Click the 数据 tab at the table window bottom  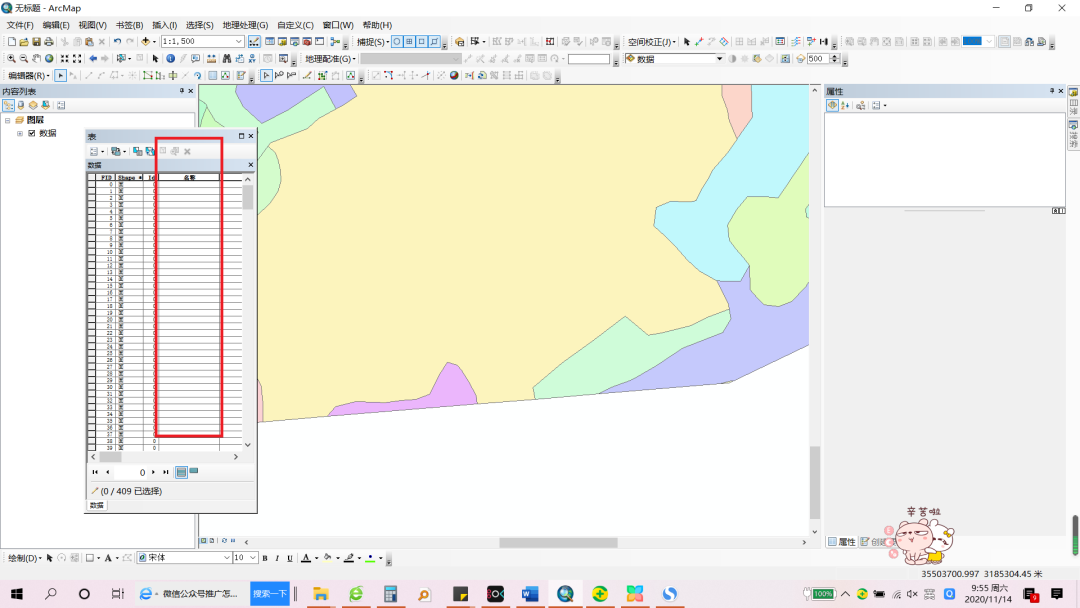(96, 505)
